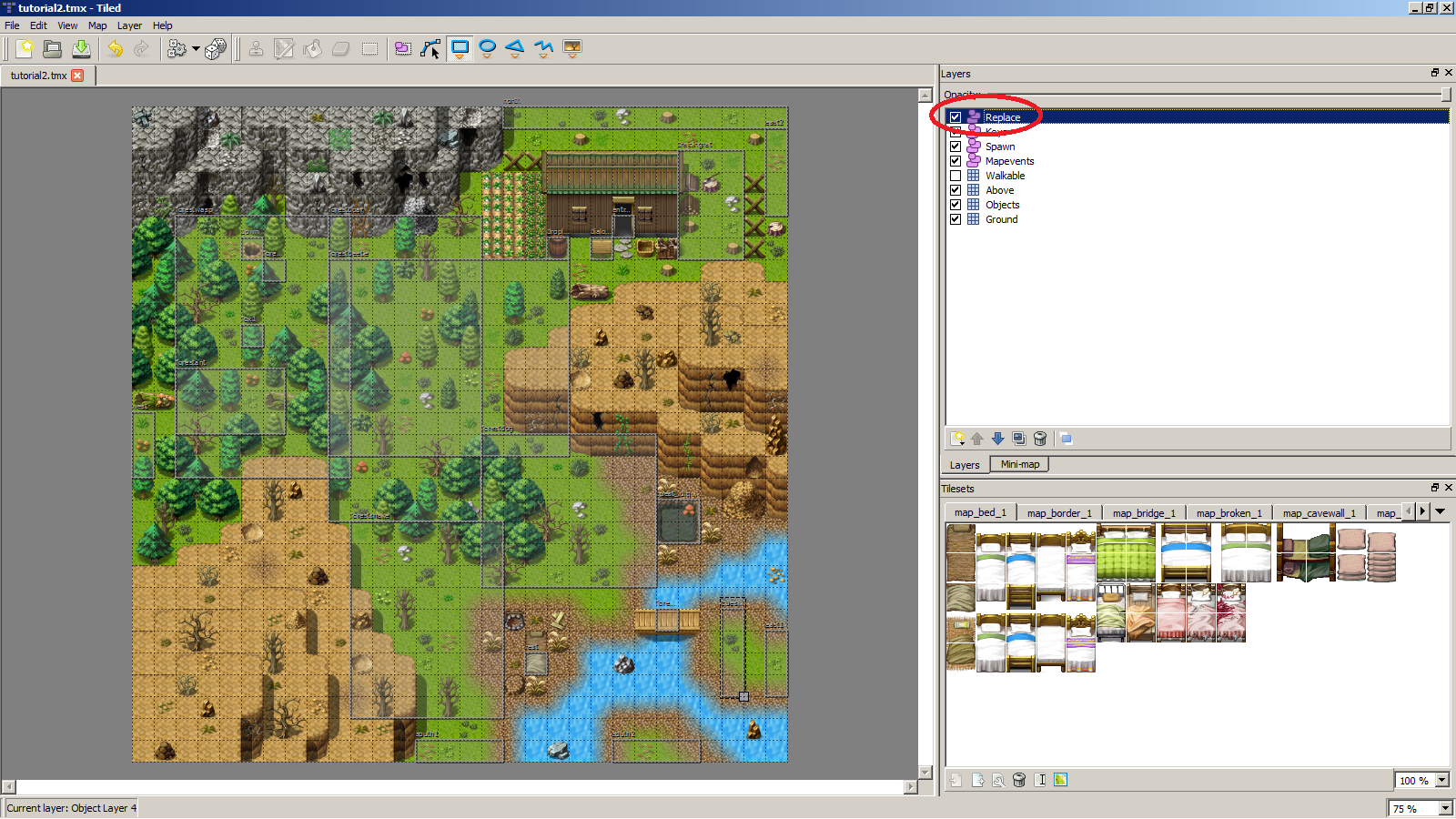The image size is (1456, 819).
Task: Float the Layers panel with its undock button
Action: click(1435, 73)
